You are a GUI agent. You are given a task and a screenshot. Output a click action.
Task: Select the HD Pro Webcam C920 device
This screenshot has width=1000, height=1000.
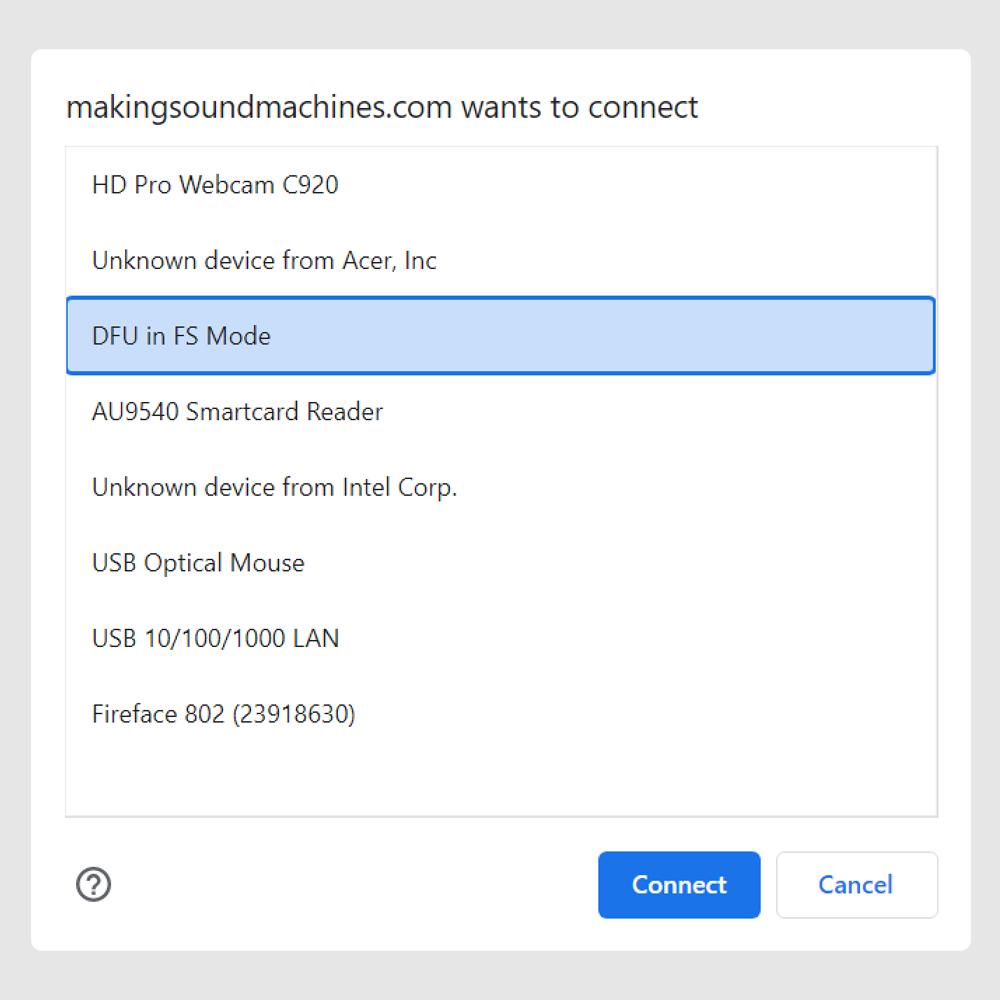coord(215,185)
